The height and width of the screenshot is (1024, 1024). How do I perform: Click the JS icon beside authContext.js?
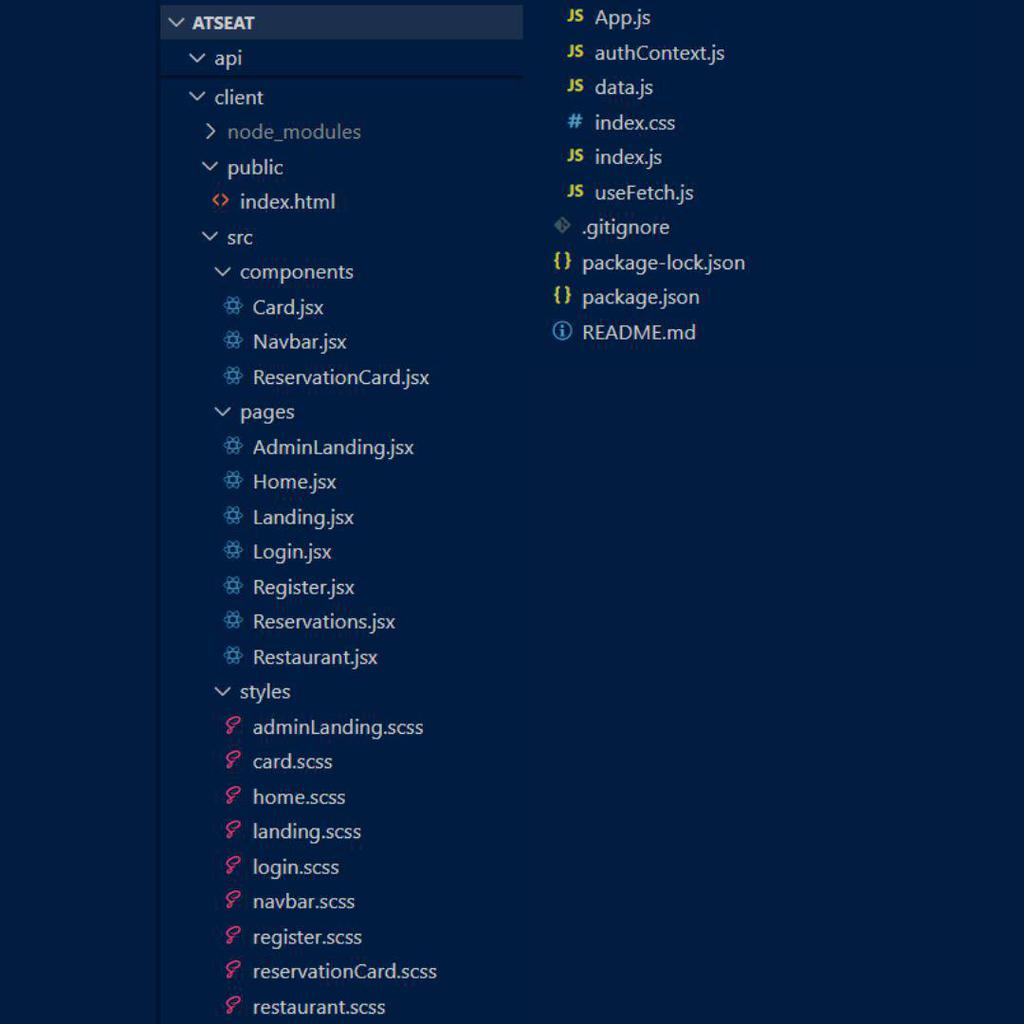pyautogui.click(x=575, y=51)
